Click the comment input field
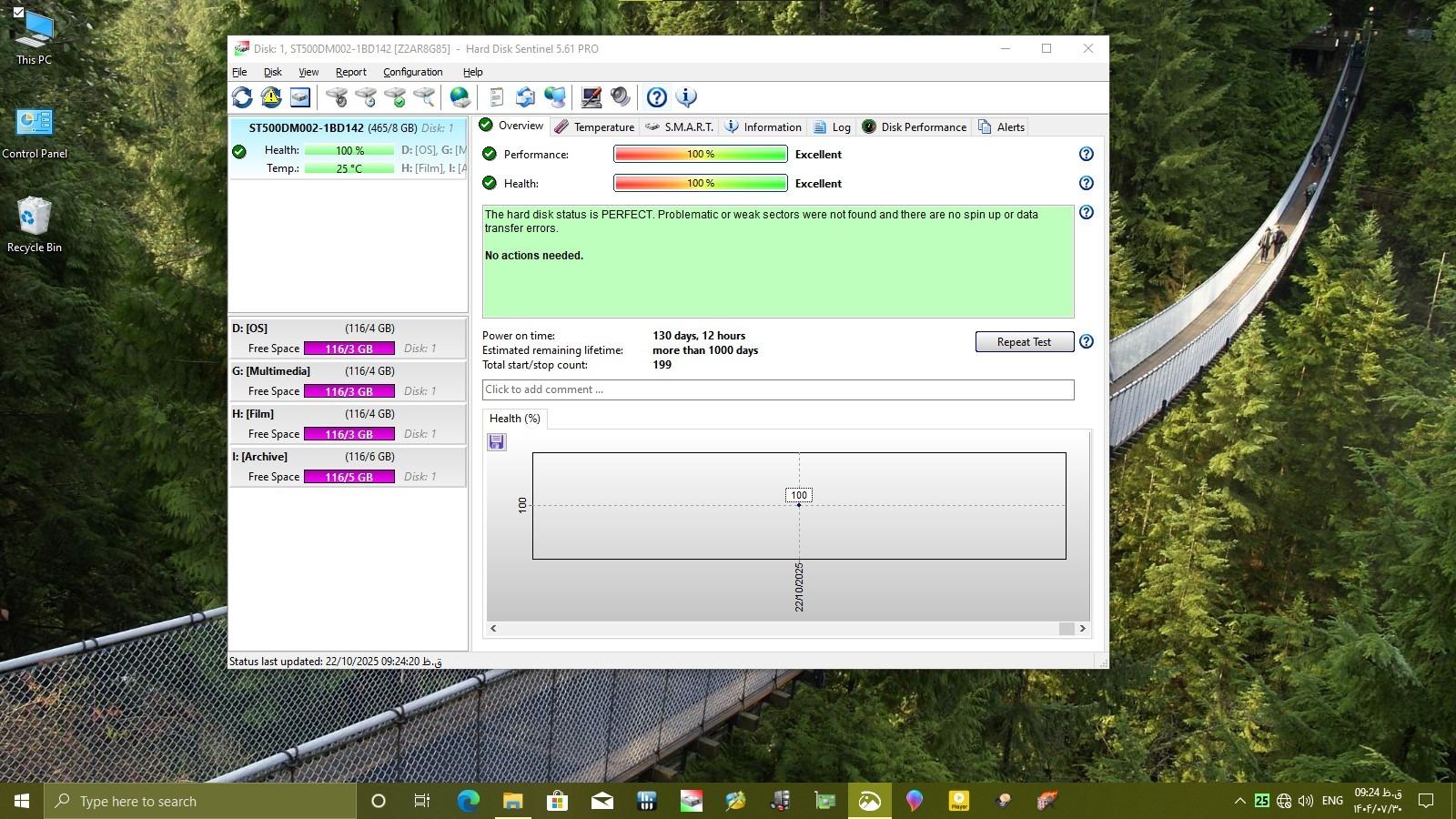The image size is (1456, 819). [x=777, y=389]
